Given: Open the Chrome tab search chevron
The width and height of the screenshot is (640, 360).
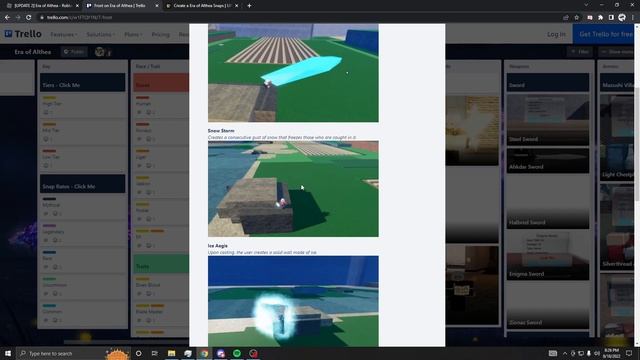Looking at the screenshot, I should [x=586, y=5].
